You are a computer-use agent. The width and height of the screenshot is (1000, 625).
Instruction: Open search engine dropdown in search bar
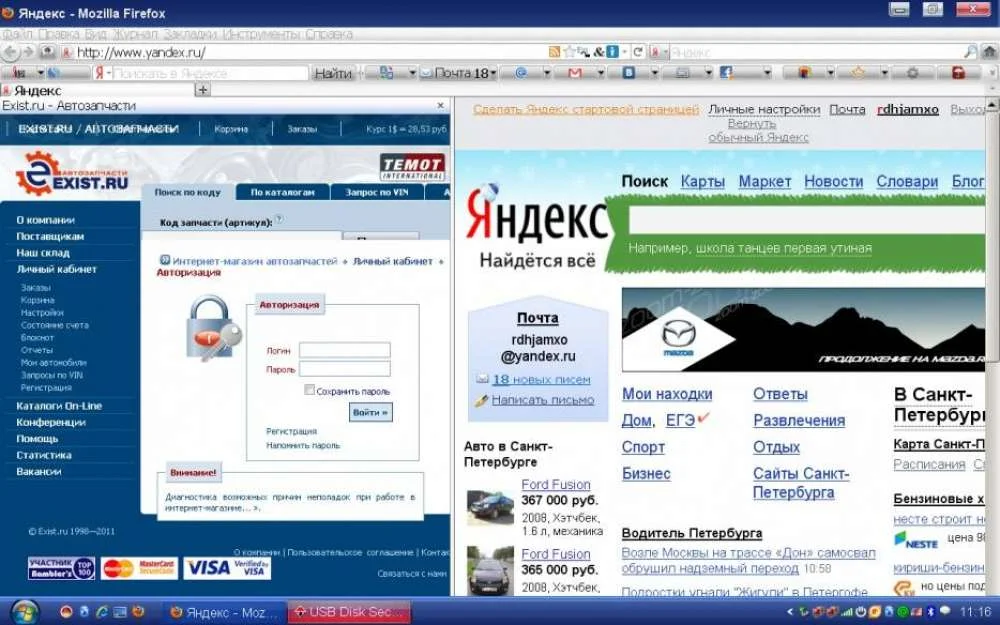point(665,52)
